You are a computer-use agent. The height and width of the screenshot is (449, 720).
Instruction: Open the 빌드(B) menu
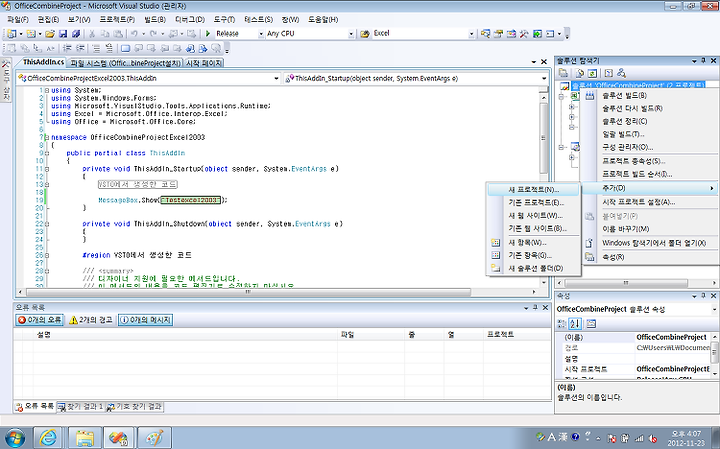pyautogui.click(x=155, y=19)
